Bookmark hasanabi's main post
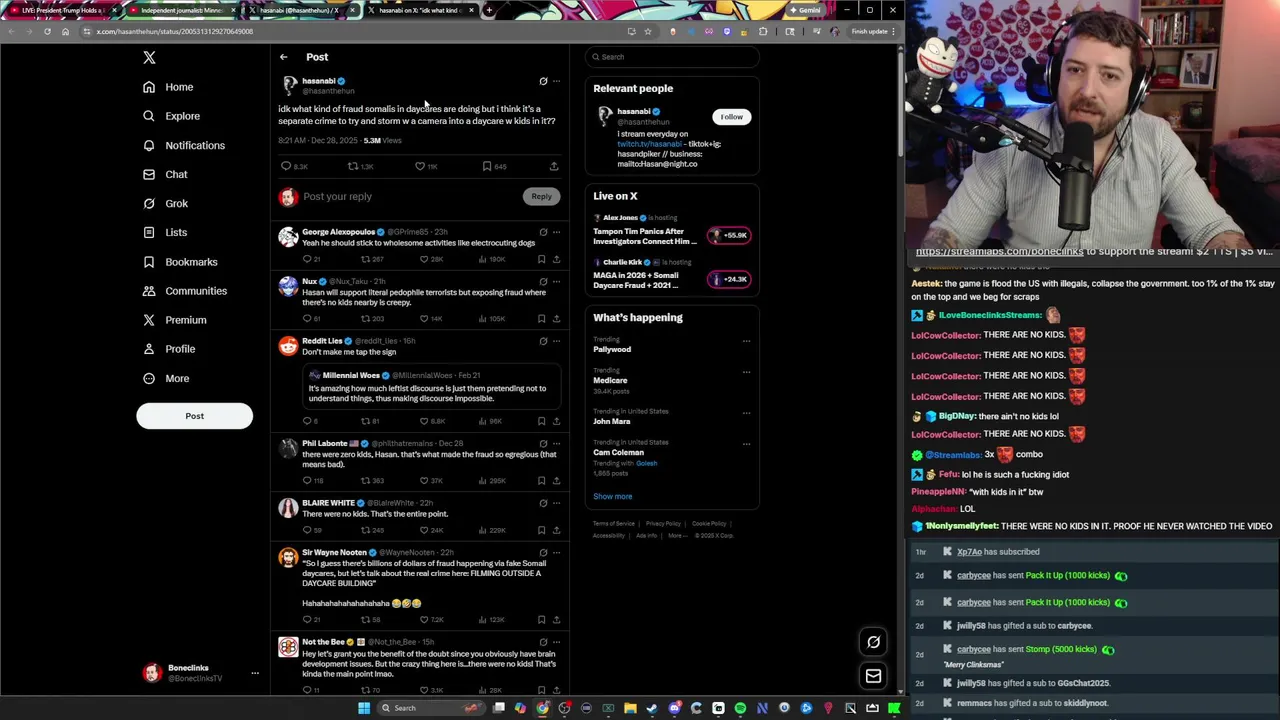 pyautogui.click(x=487, y=166)
